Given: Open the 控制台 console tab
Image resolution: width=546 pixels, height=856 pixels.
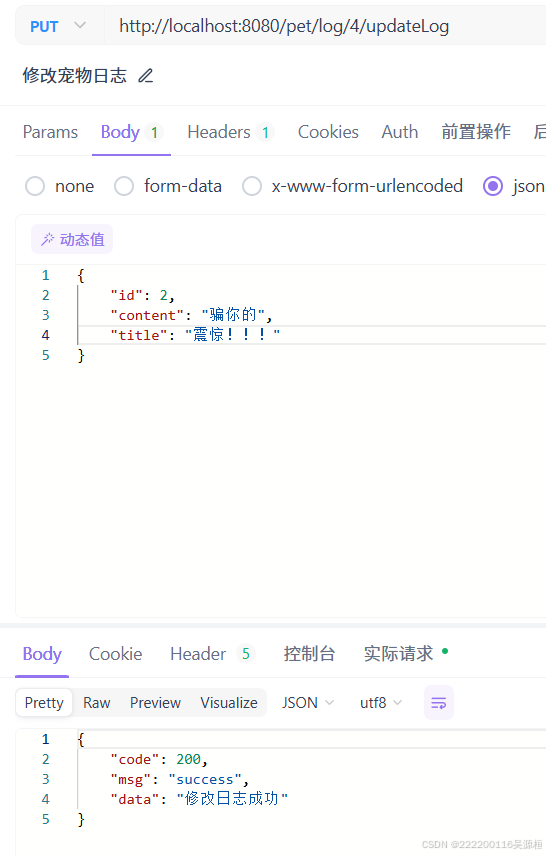Looking at the screenshot, I should click(309, 653).
